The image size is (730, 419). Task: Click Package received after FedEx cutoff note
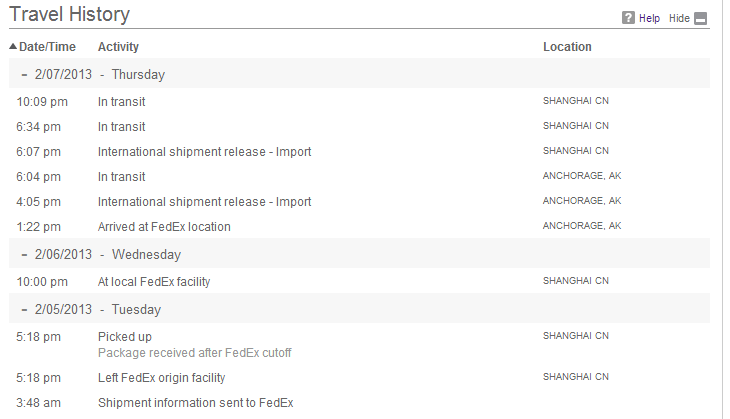coord(195,353)
